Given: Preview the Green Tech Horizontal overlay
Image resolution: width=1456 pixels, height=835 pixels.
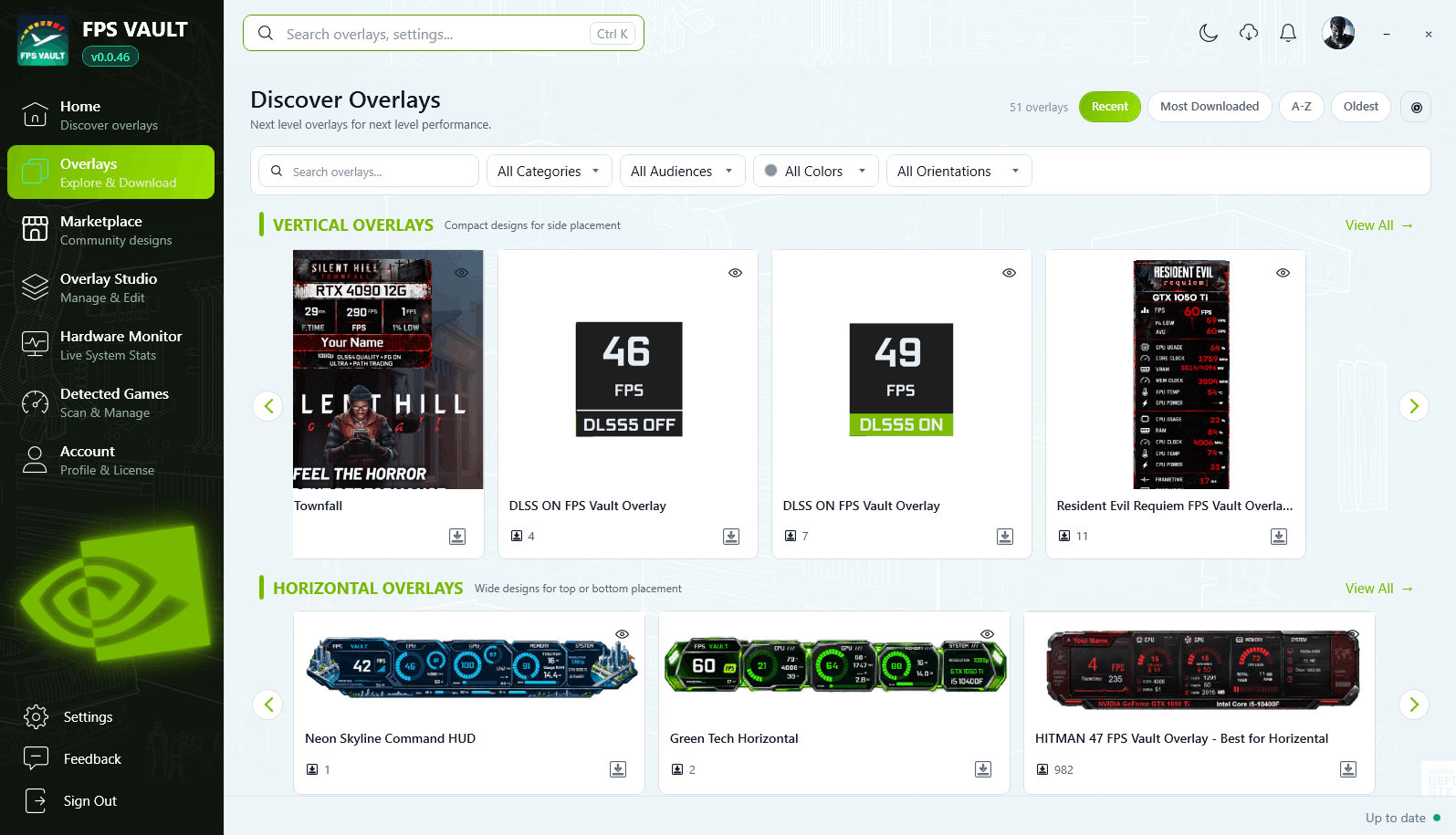Looking at the screenshot, I should click(987, 634).
